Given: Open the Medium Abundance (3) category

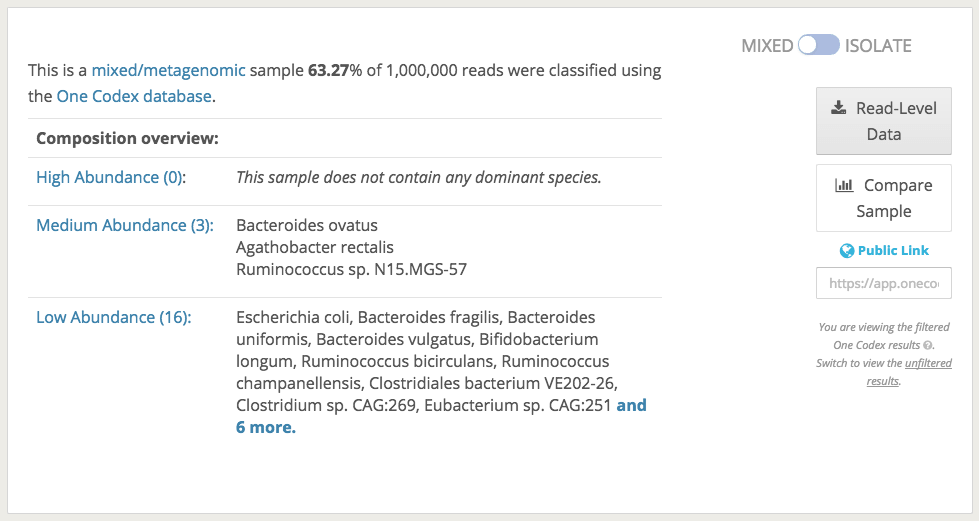Looking at the screenshot, I should [x=125, y=225].
